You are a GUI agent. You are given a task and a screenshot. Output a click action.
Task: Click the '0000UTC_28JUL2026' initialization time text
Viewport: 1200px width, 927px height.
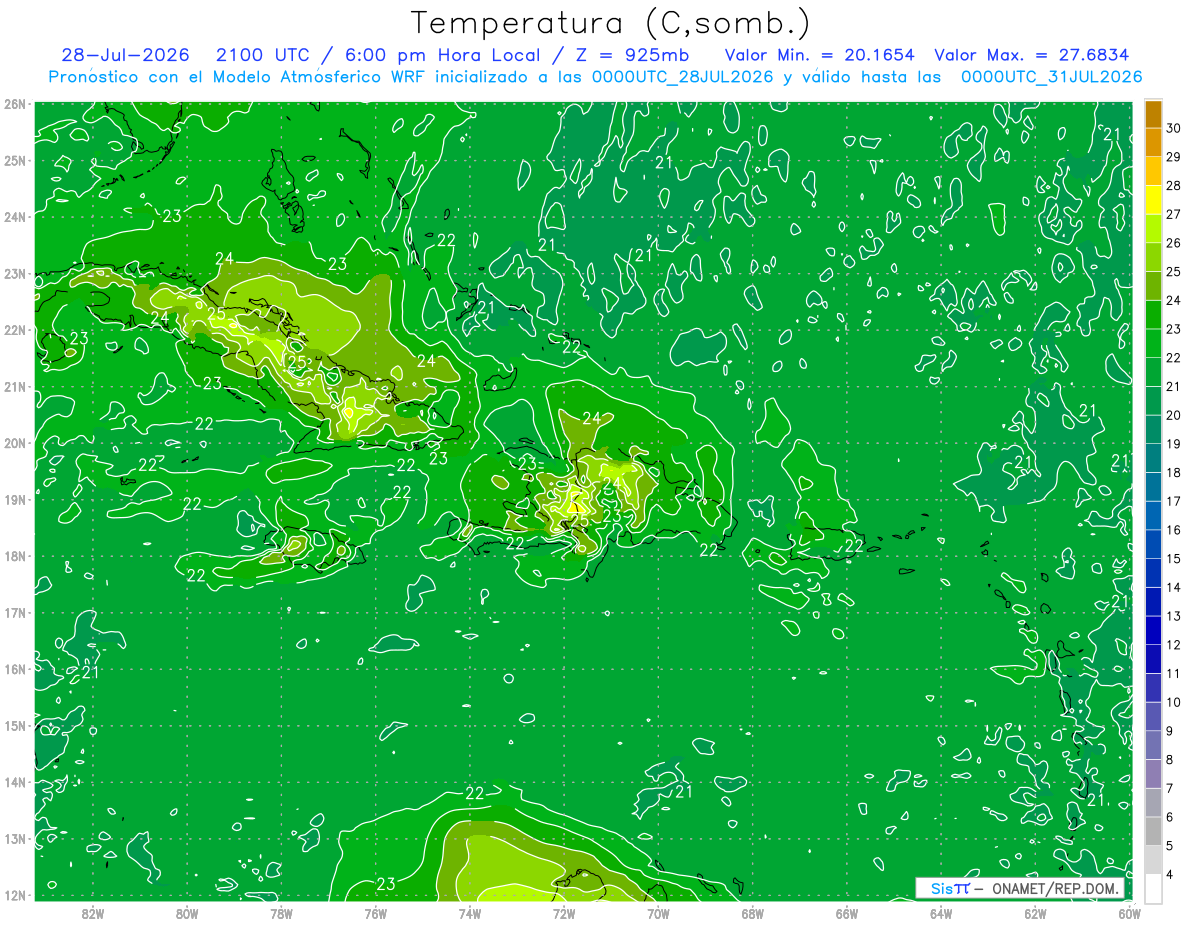pyautogui.click(x=683, y=76)
